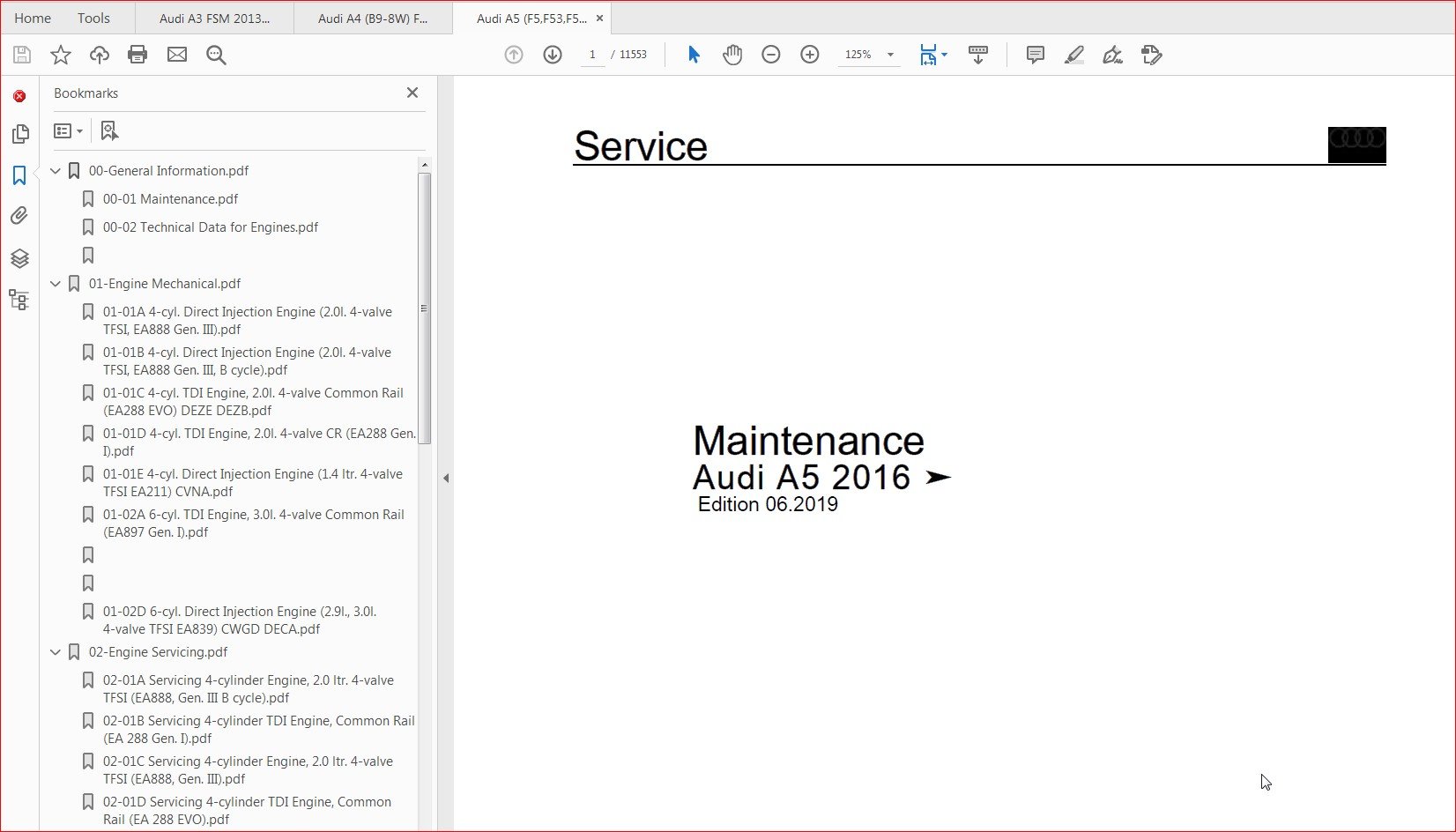Print the document using printer icon

(x=137, y=55)
